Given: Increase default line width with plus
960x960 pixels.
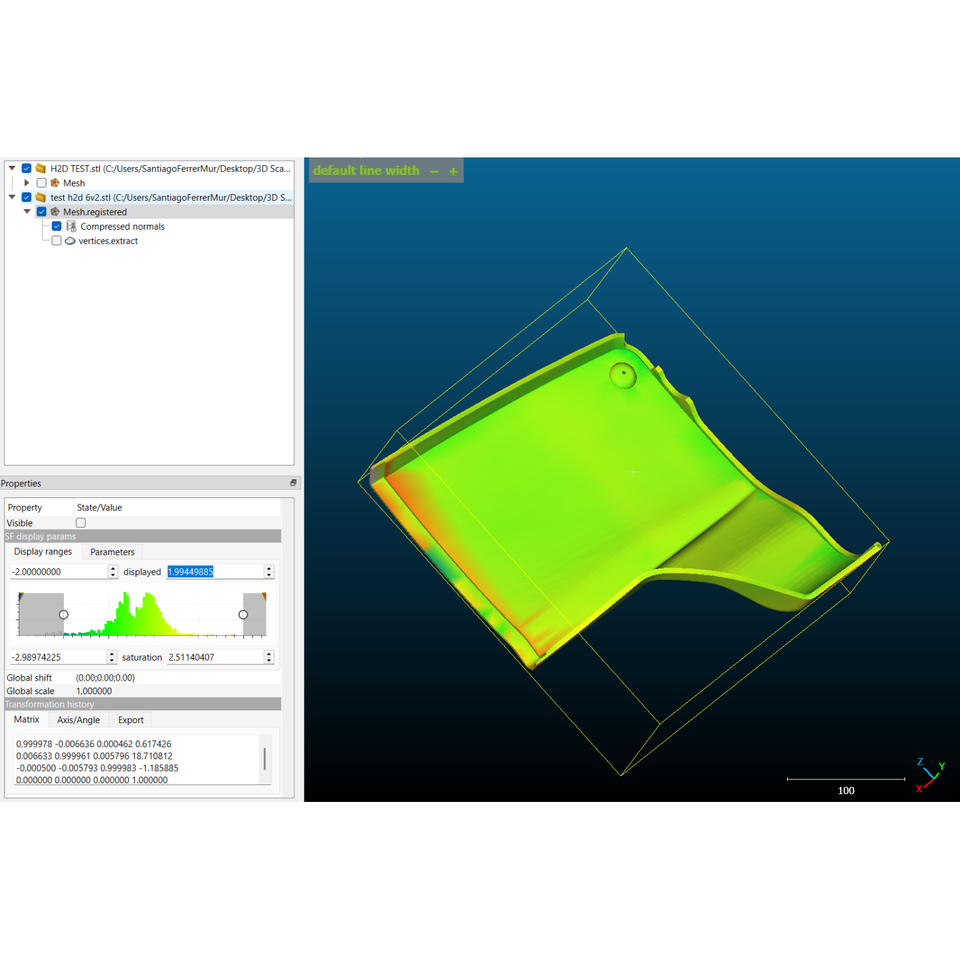Looking at the screenshot, I should [x=454, y=171].
